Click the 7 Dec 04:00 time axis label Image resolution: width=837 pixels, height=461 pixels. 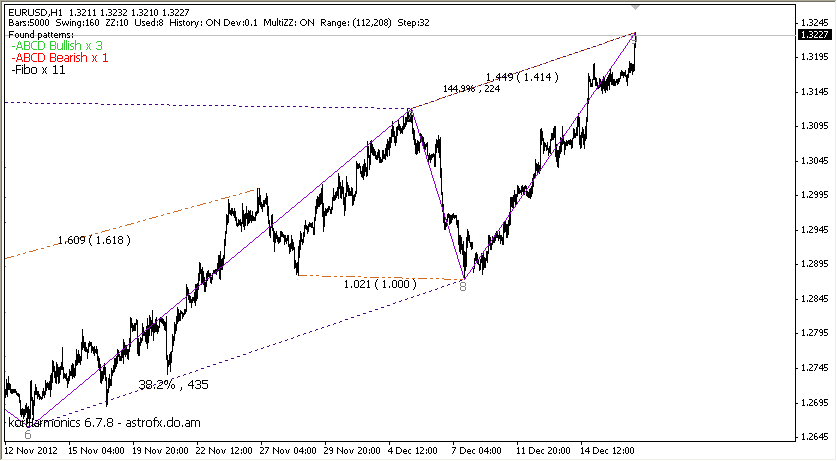point(478,451)
